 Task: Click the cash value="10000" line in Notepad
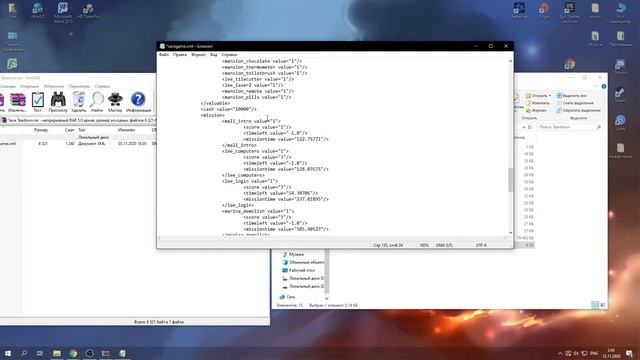(x=228, y=109)
